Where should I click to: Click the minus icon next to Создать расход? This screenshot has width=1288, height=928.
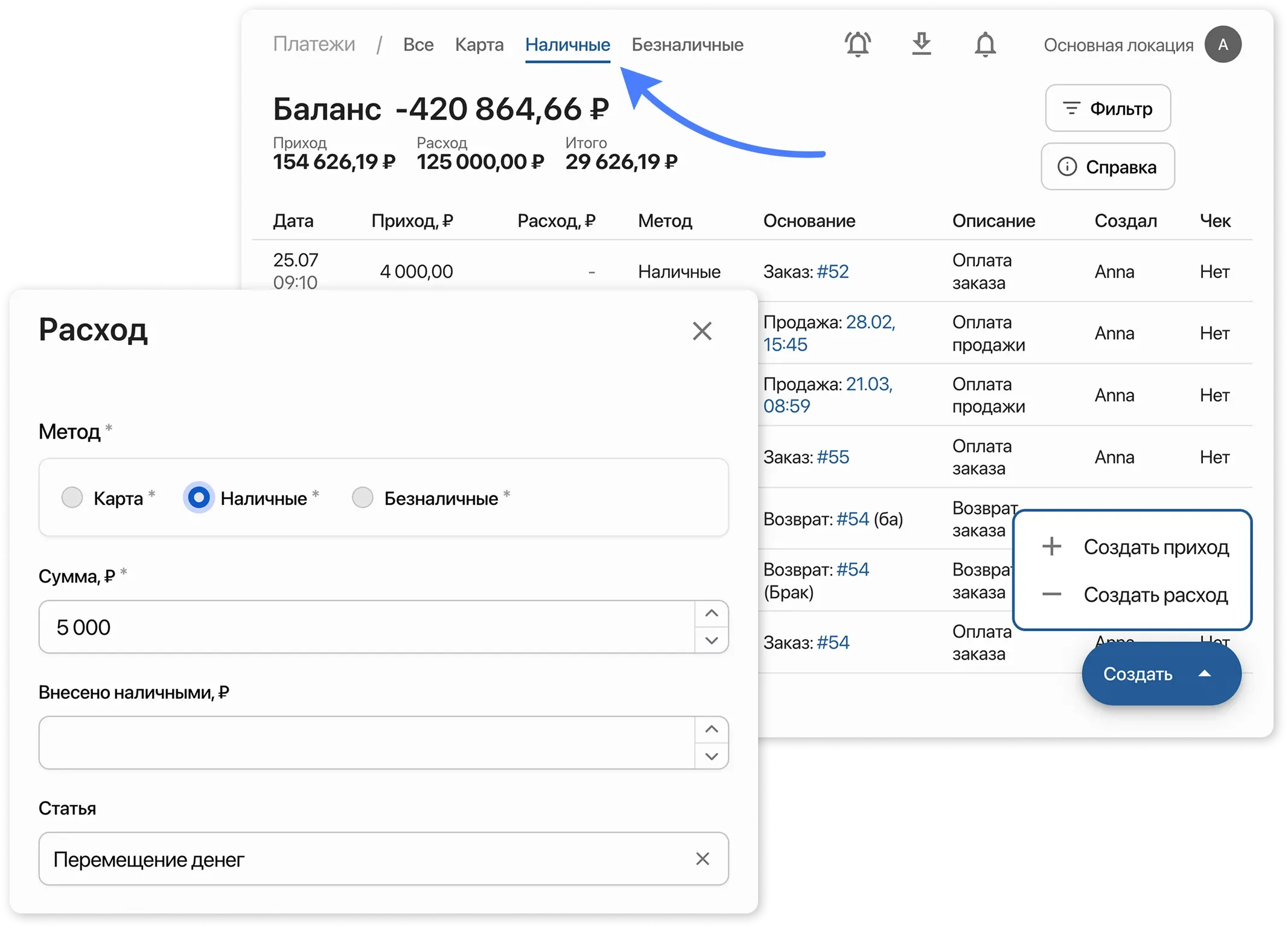(x=1051, y=594)
